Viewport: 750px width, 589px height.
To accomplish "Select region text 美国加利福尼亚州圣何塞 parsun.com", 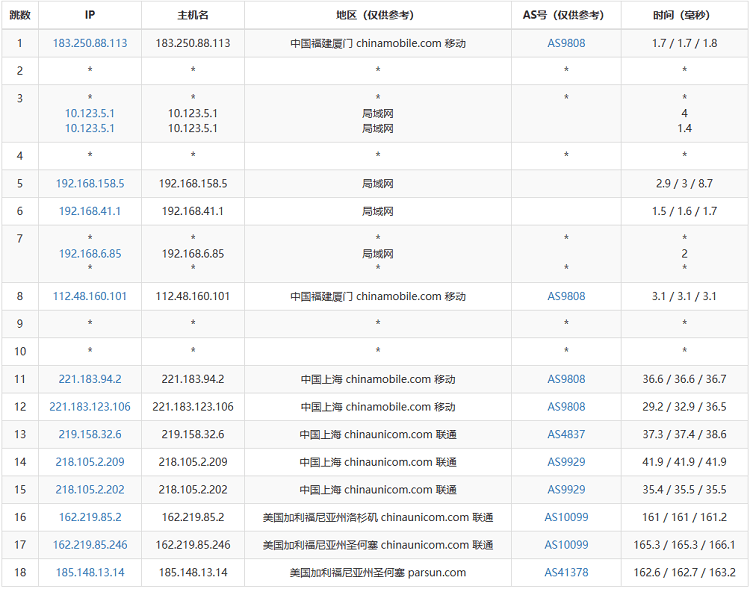I will (x=378, y=572).
